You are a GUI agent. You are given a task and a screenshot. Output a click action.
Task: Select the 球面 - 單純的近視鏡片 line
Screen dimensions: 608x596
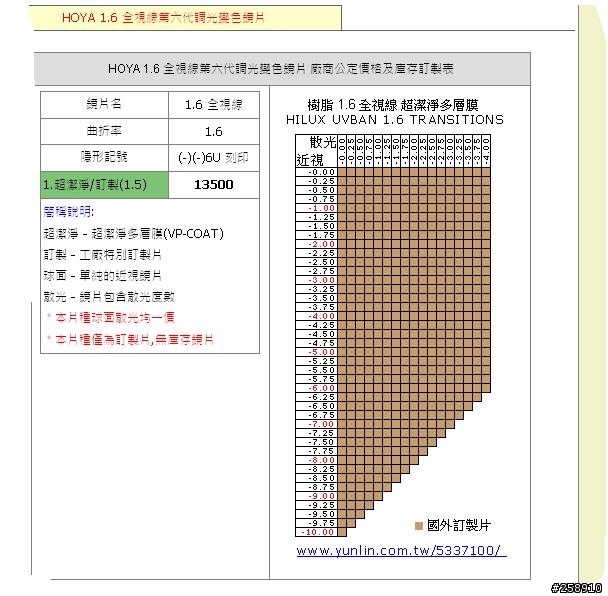[102, 276]
